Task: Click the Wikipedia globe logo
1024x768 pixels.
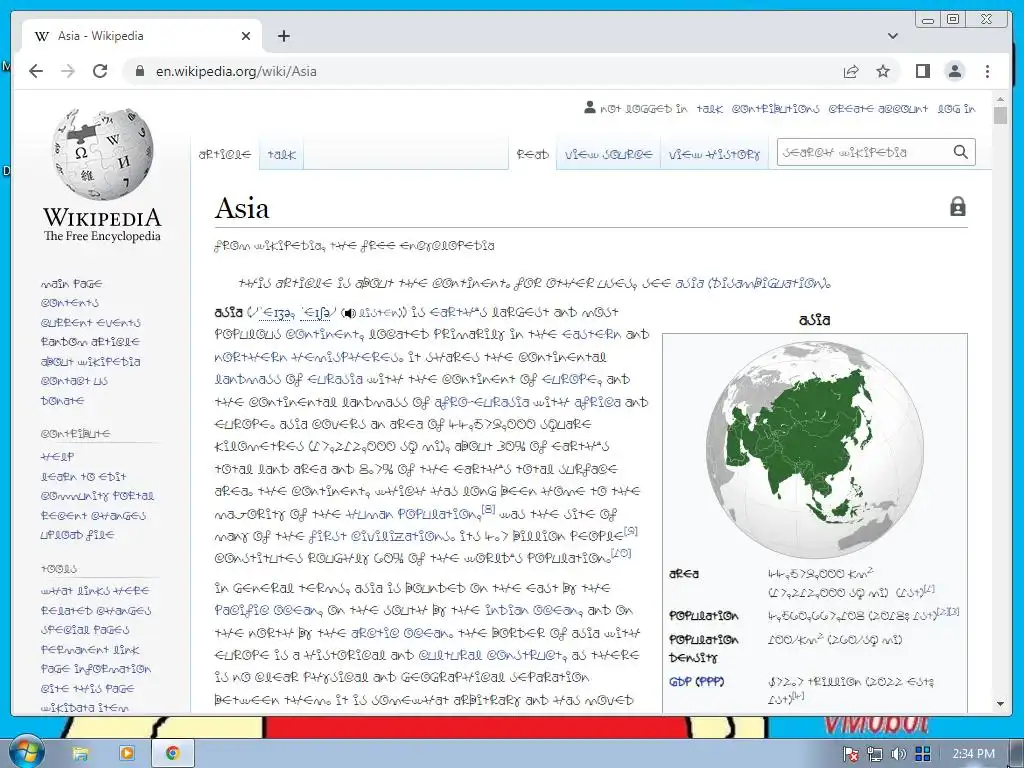Action: (x=102, y=154)
